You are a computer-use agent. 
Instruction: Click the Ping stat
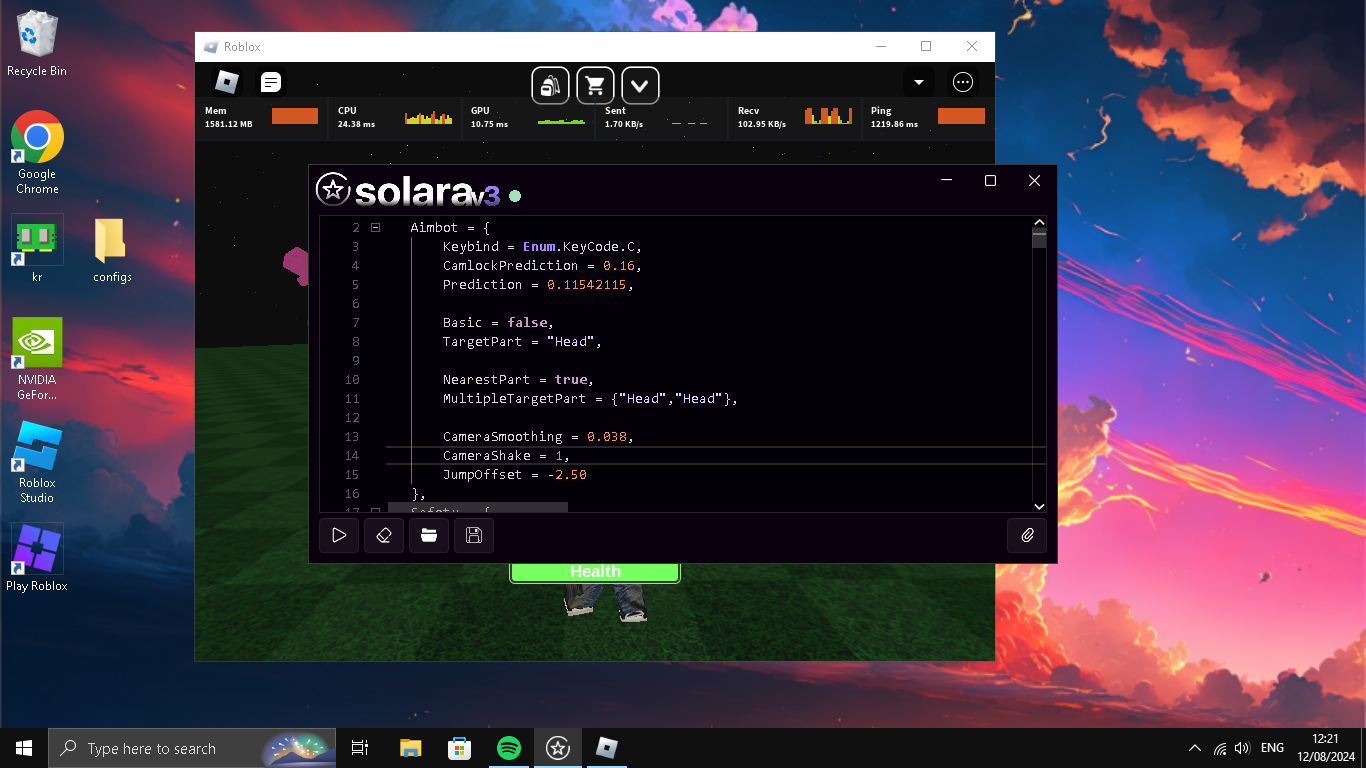click(x=927, y=117)
